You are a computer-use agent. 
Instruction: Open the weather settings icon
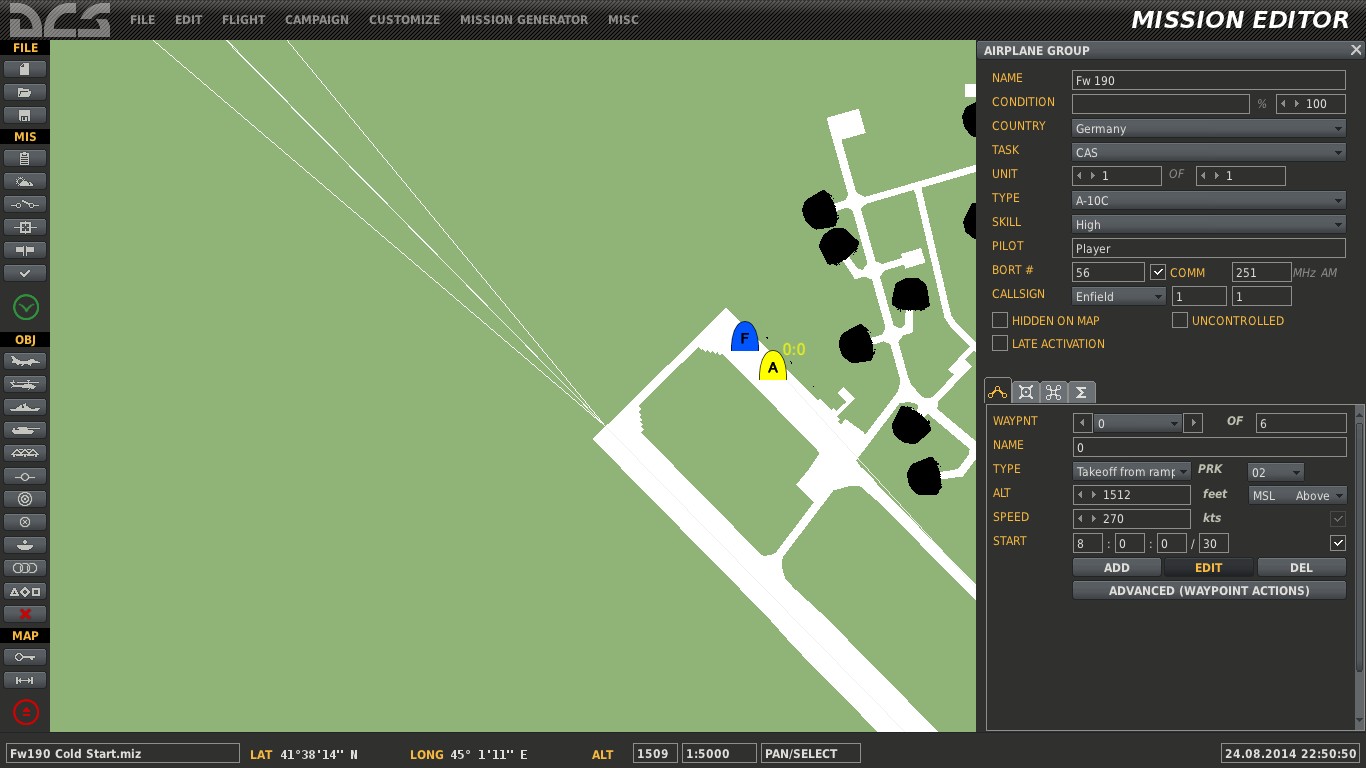(x=25, y=181)
